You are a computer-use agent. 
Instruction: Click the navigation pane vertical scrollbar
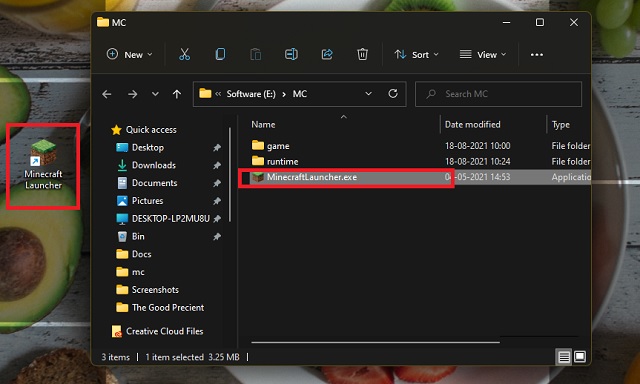point(230,175)
